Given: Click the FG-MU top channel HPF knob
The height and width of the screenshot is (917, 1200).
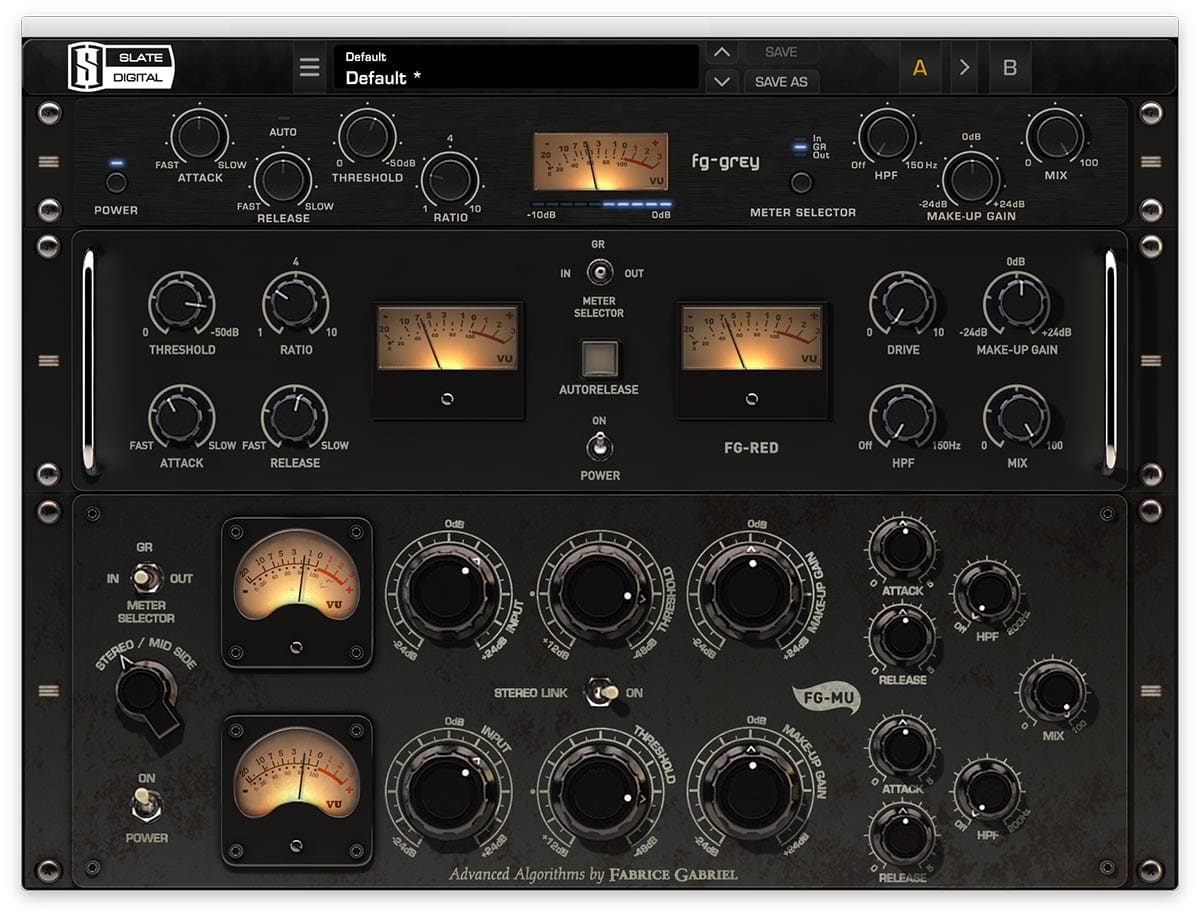Looking at the screenshot, I should tap(987, 593).
